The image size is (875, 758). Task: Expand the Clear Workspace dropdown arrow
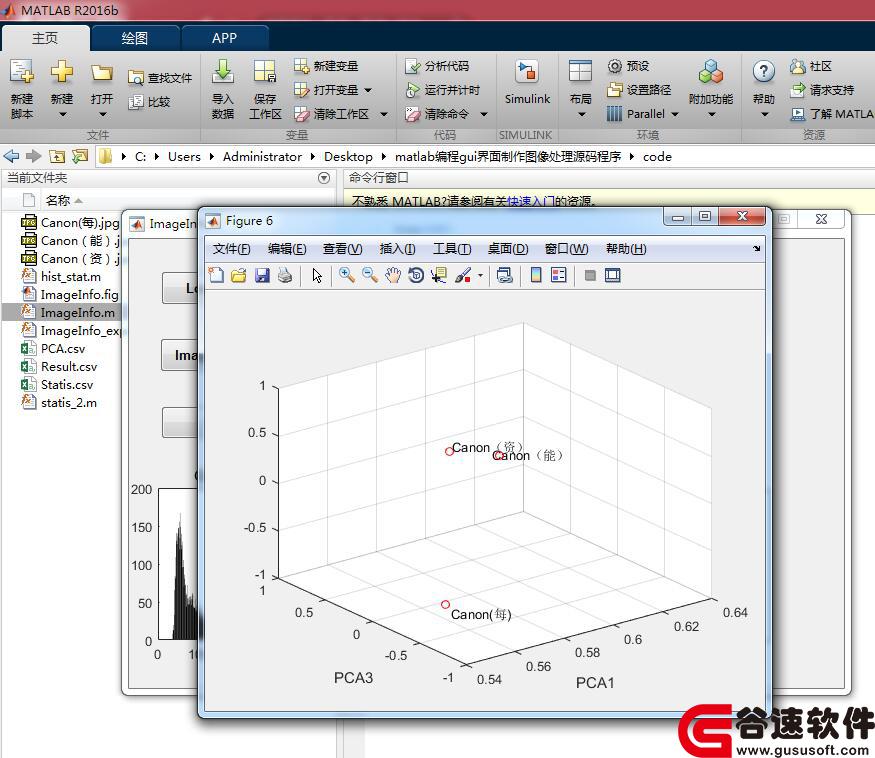tap(384, 114)
